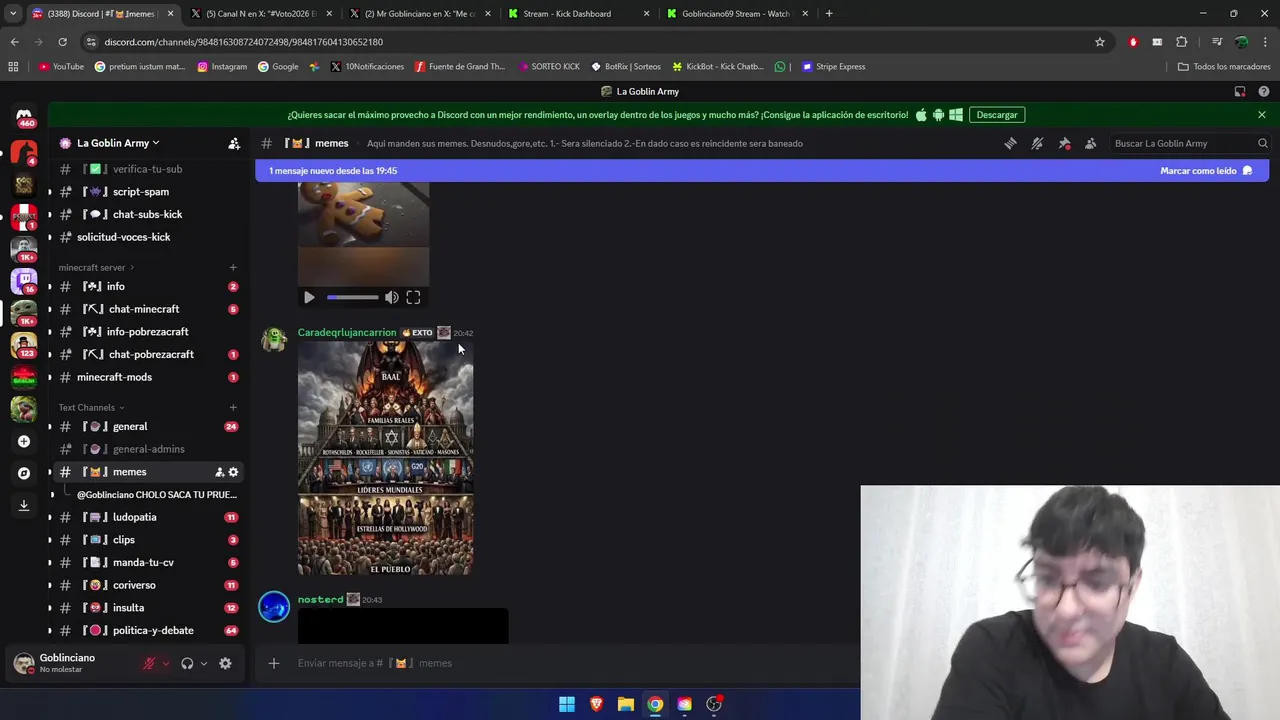This screenshot has height=720, width=1280.
Task: Click message input Enviar mensaje a memes
Action: [x=560, y=663]
